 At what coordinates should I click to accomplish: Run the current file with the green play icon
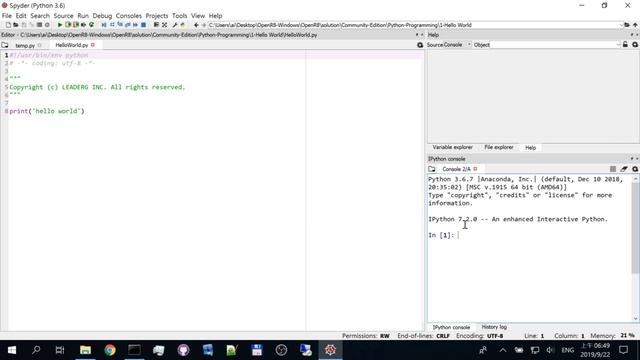[60, 25]
